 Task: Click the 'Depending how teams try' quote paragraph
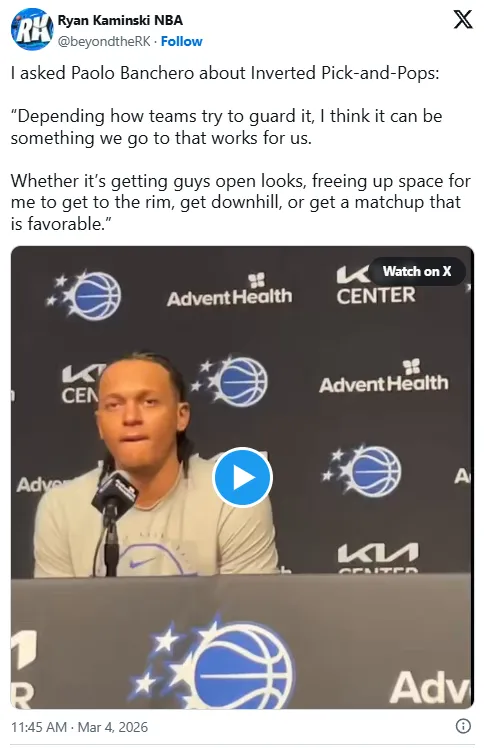227,127
